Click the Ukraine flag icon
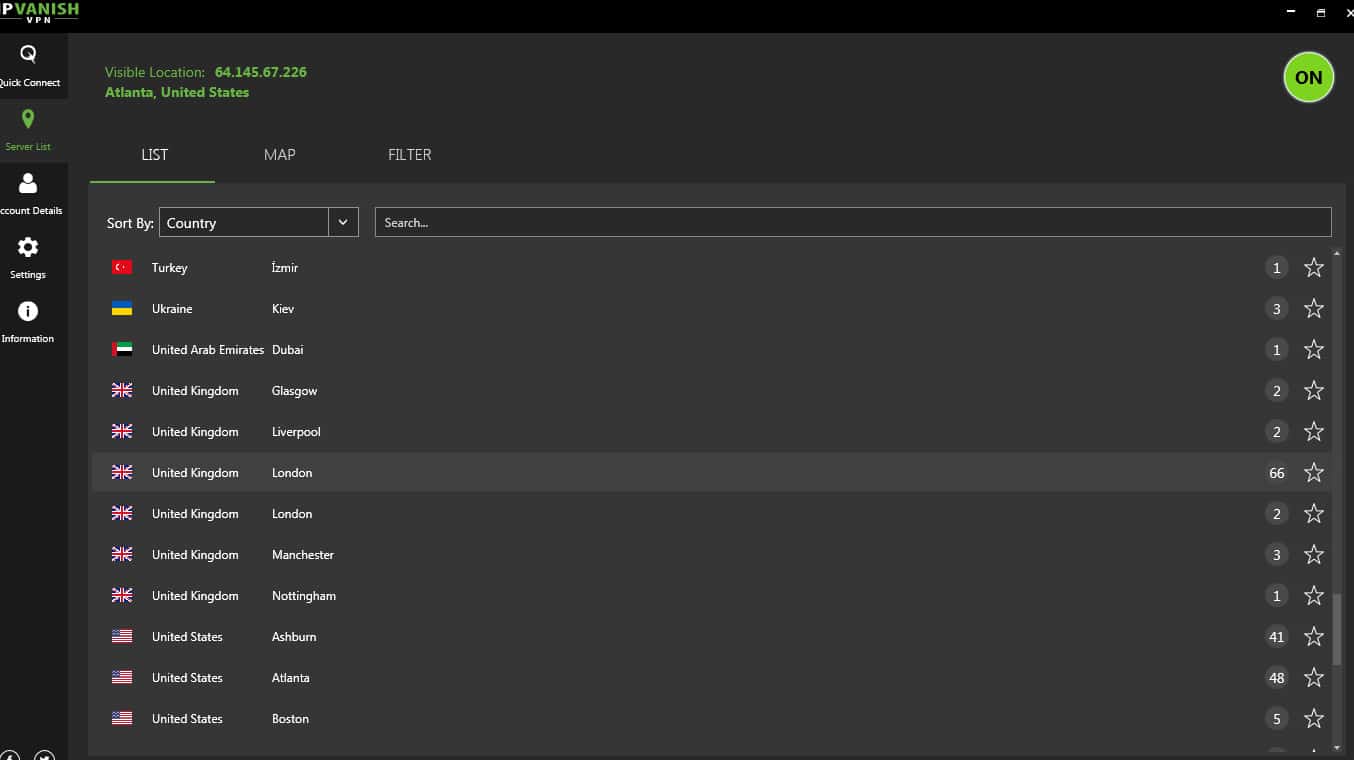This screenshot has width=1354, height=760. click(122, 308)
